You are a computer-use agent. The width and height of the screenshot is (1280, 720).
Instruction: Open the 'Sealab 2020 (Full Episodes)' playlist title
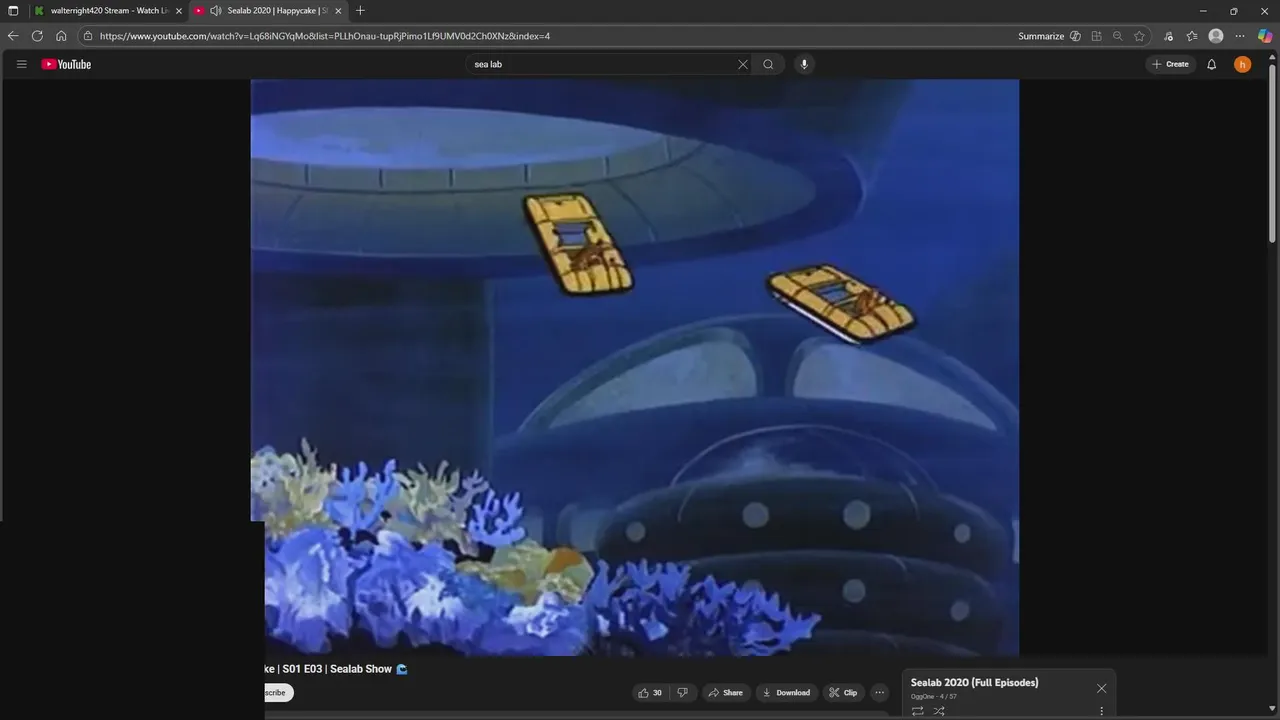974,682
